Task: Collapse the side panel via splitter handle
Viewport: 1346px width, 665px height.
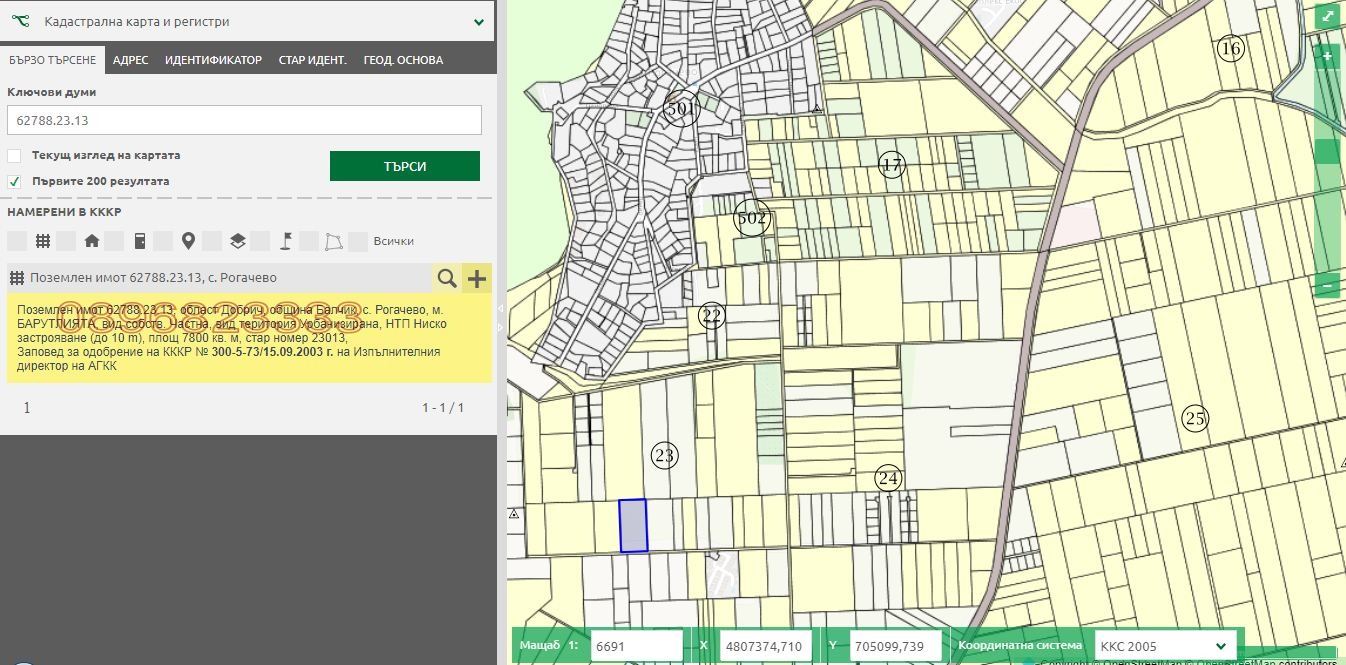Action: pyautogui.click(x=502, y=310)
